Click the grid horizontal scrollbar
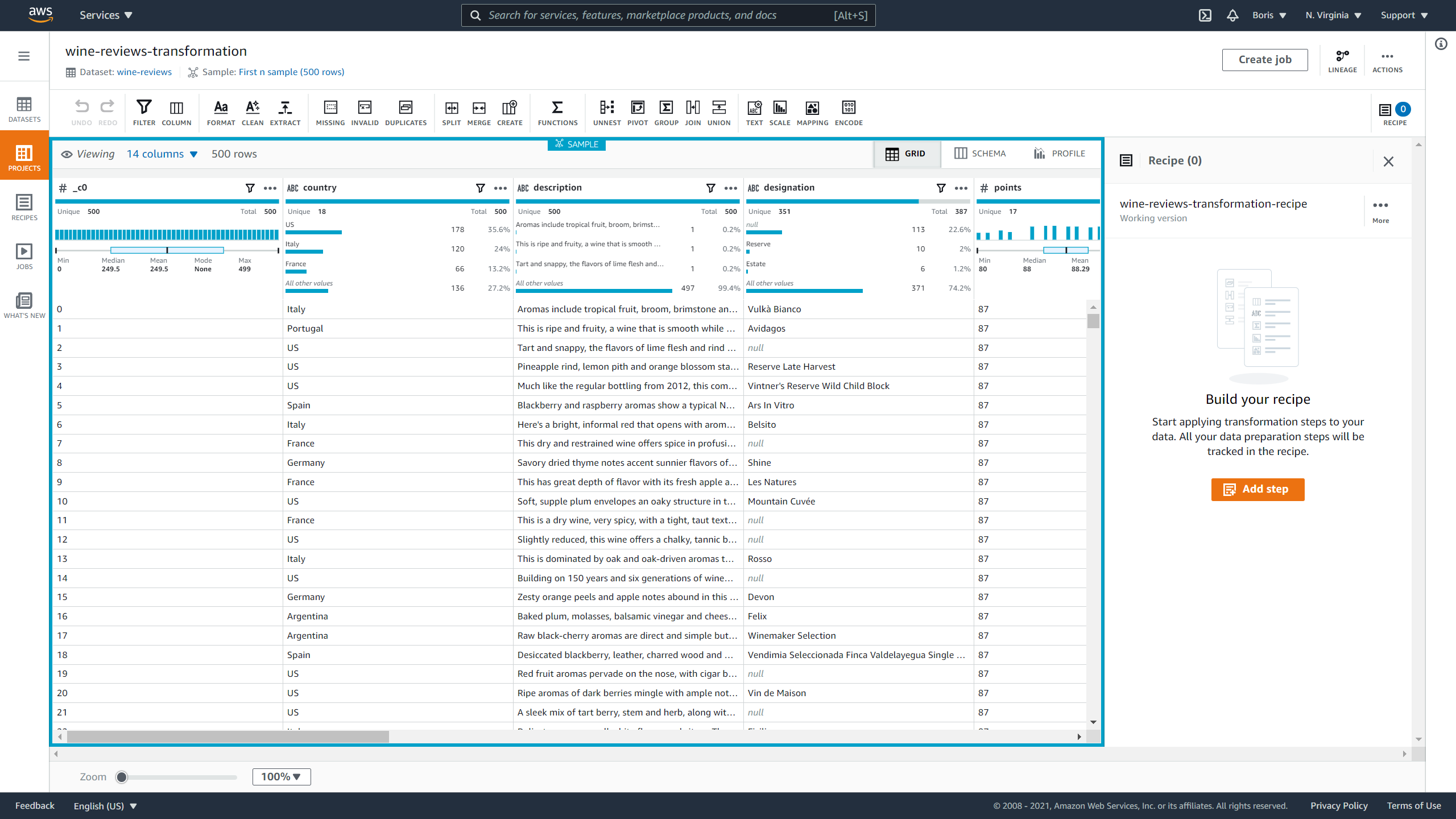The width and height of the screenshot is (1456, 819). pyautogui.click(x=227, y=737)
